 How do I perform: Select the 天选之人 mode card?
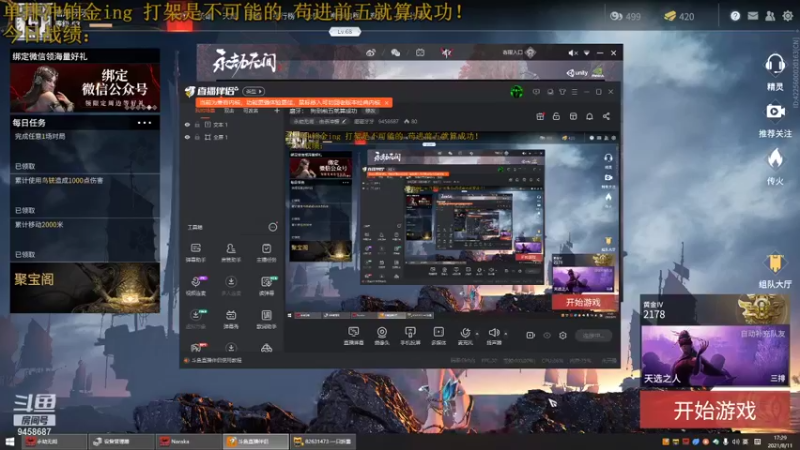[x=715, y=357]
